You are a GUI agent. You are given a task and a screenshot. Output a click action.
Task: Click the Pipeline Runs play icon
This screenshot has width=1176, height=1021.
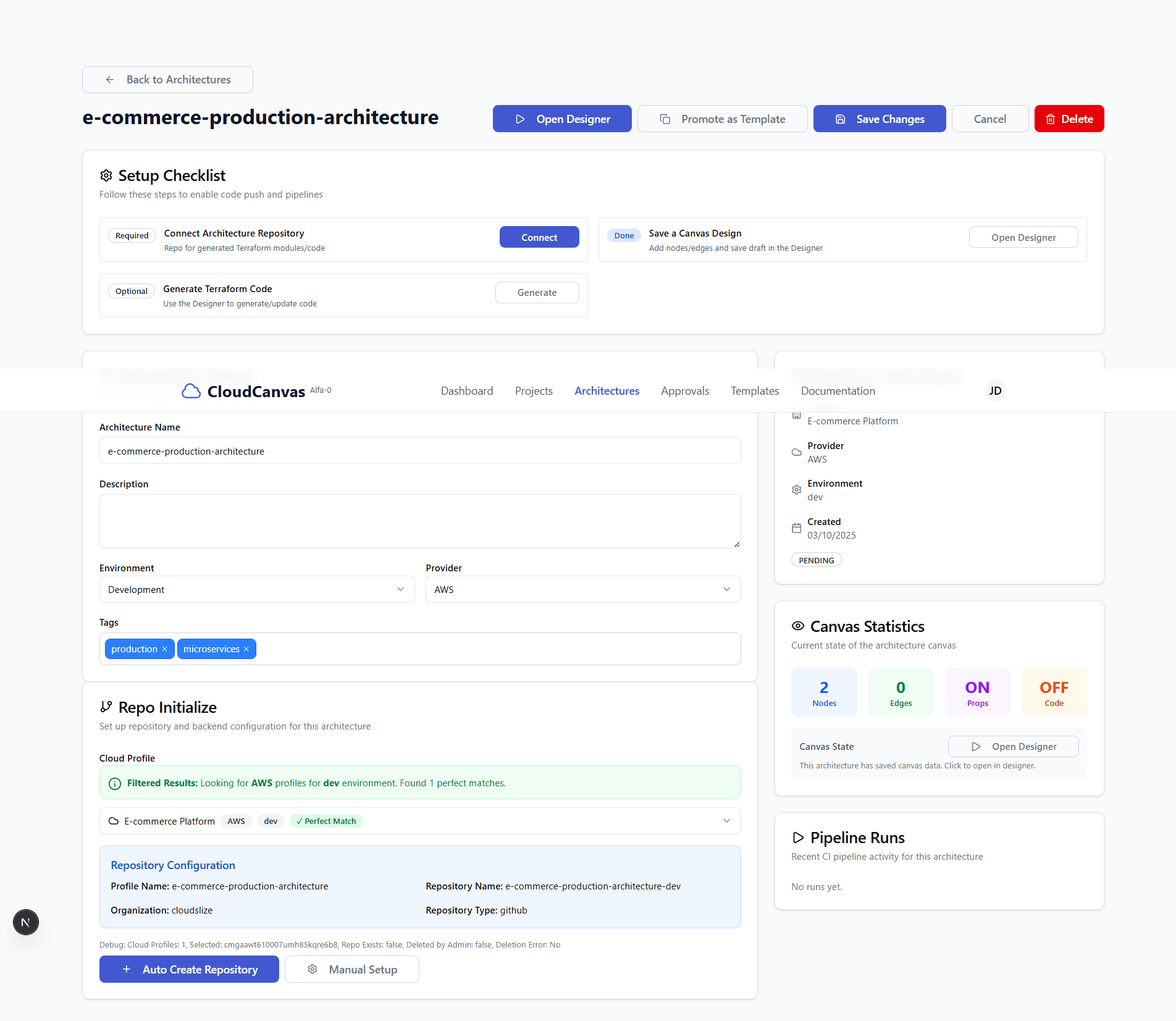pos(797,838)
